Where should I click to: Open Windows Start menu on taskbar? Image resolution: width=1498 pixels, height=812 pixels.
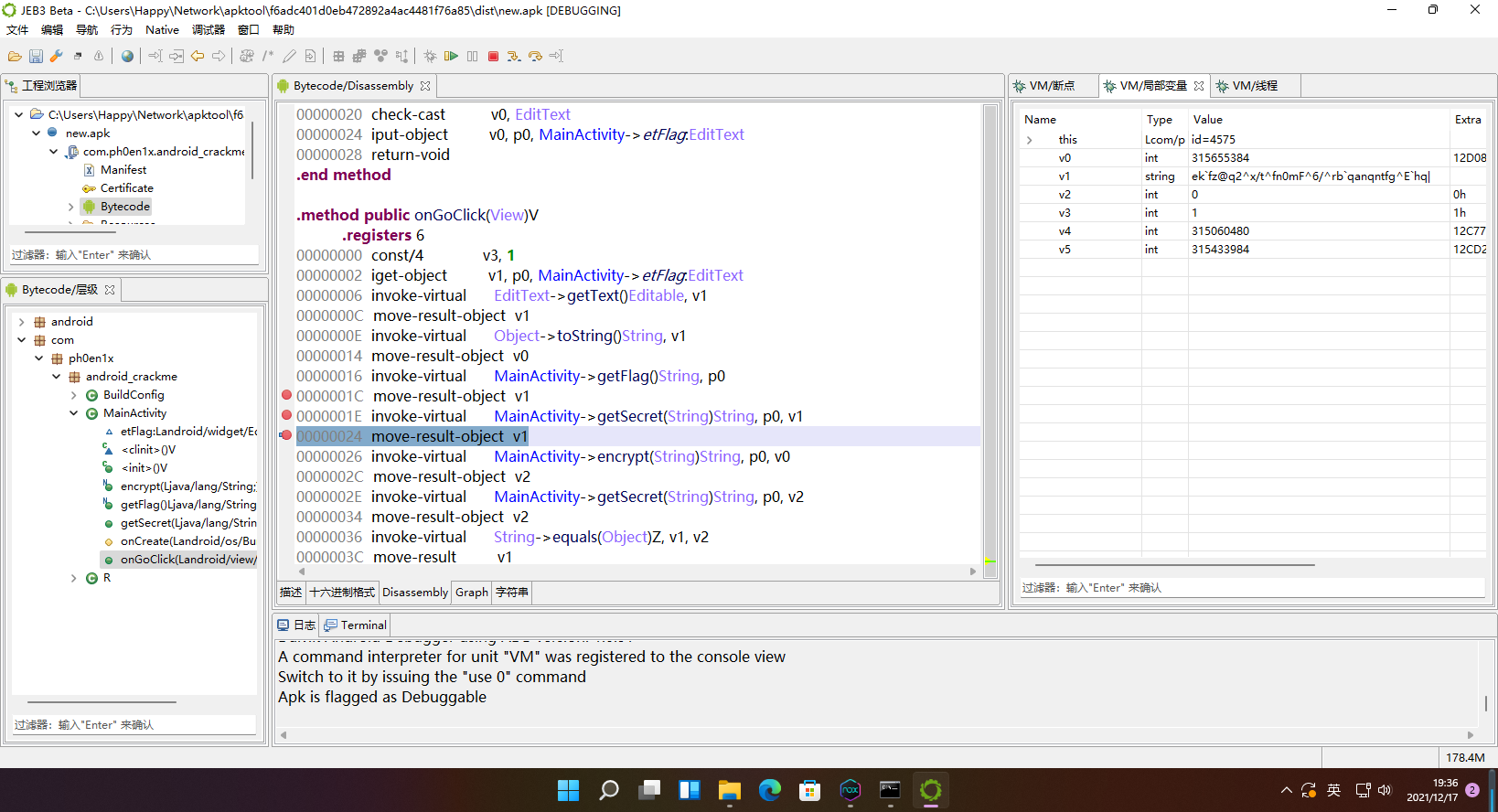coord(569,790)
